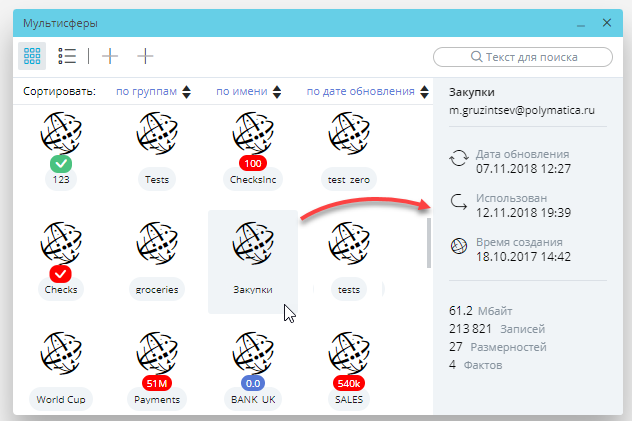Click the second plus icon in toolbar
This screenshot has height=421, width=632.
coord(145,56)
